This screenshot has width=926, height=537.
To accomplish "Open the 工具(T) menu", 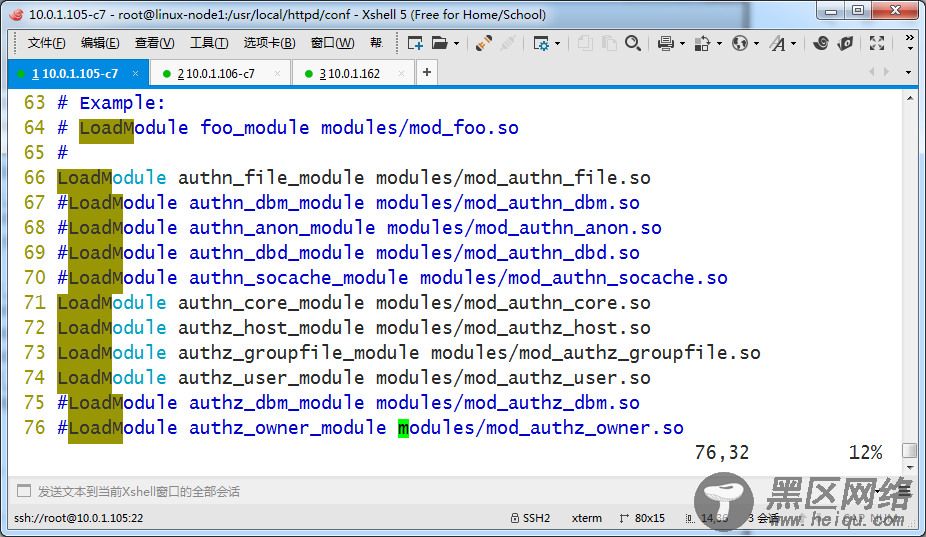I will point(208,43).
